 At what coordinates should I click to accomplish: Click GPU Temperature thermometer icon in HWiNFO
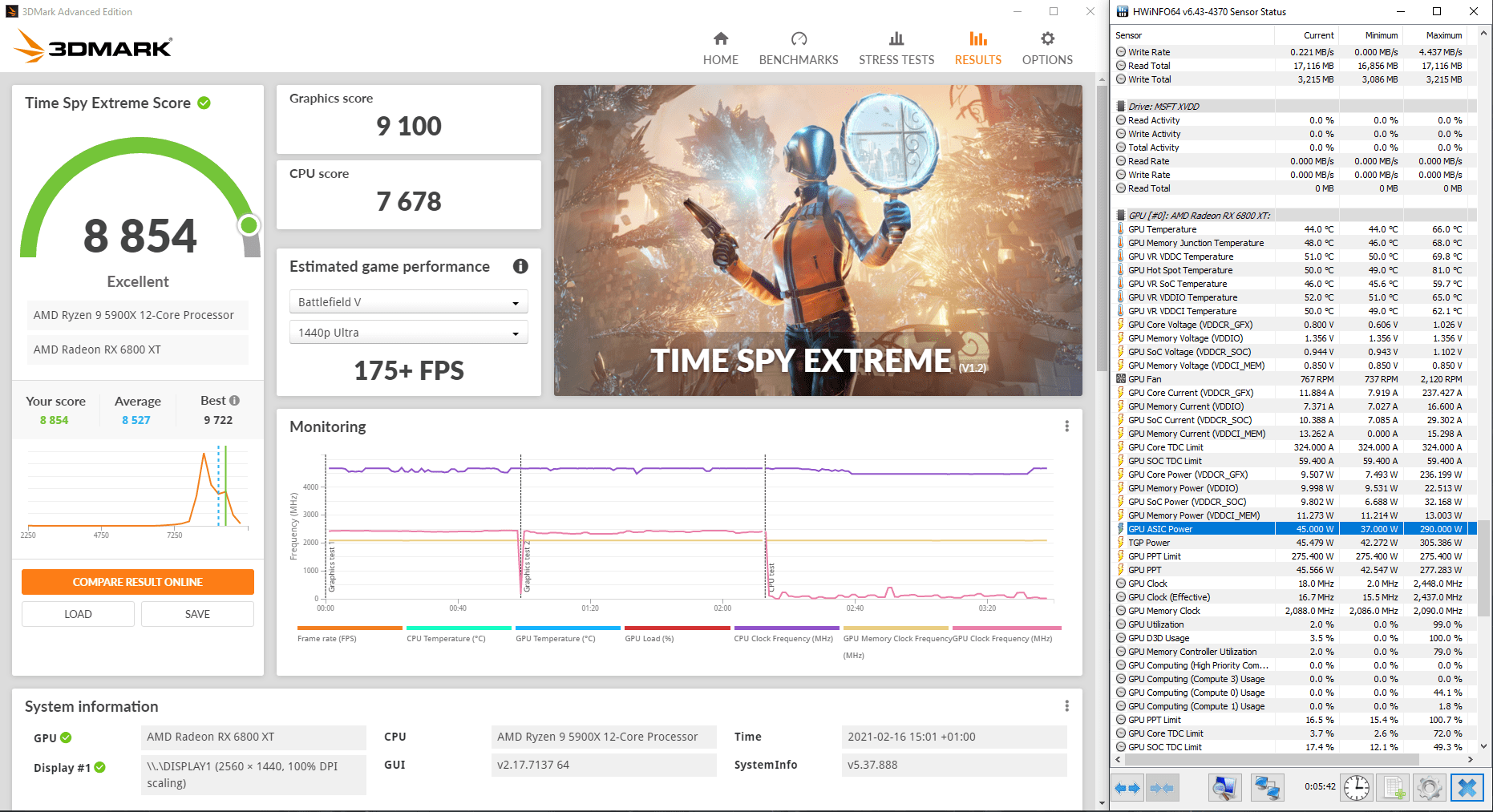coord(1121,229)
